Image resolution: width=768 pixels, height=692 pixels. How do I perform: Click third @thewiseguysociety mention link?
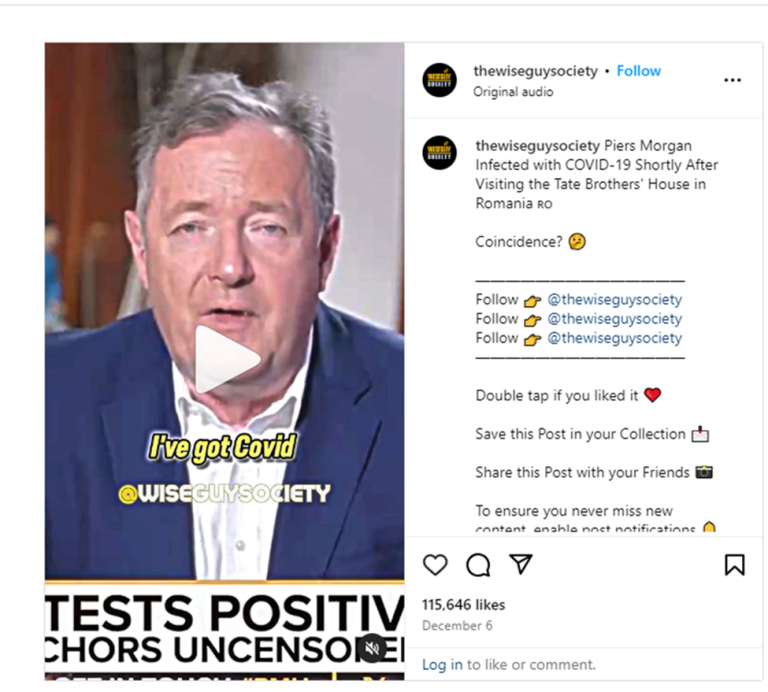coord(615,338)
